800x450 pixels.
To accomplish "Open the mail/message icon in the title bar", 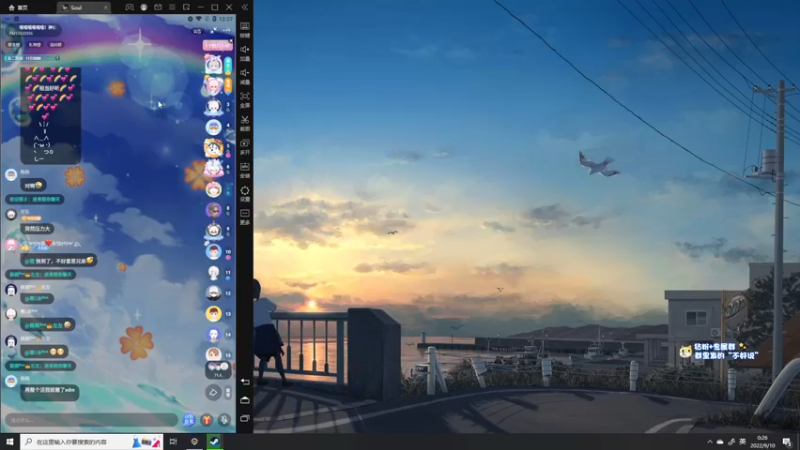I will tap(158, 7).
